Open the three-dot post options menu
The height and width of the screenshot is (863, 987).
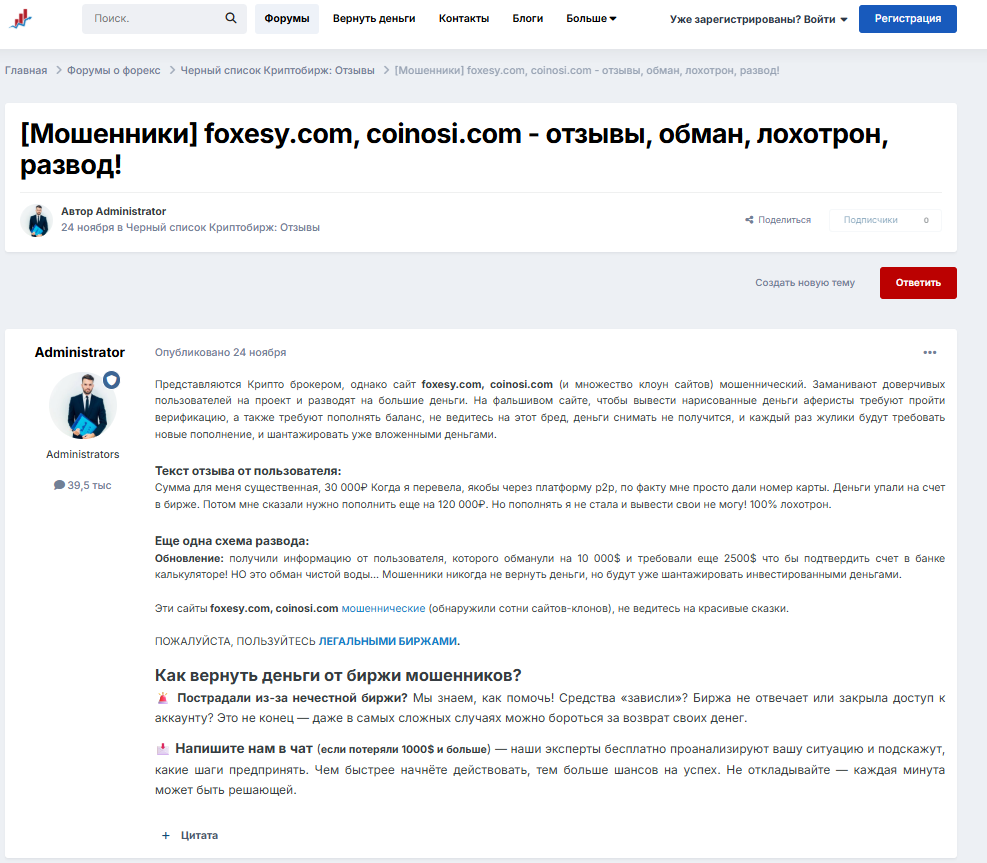point(931,352)
